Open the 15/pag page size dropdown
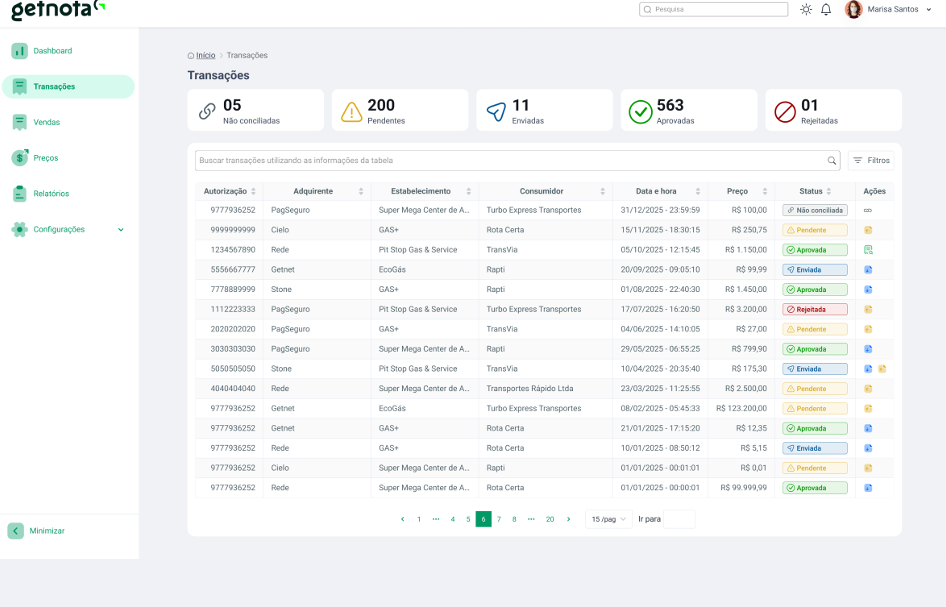 pos(608,519)
